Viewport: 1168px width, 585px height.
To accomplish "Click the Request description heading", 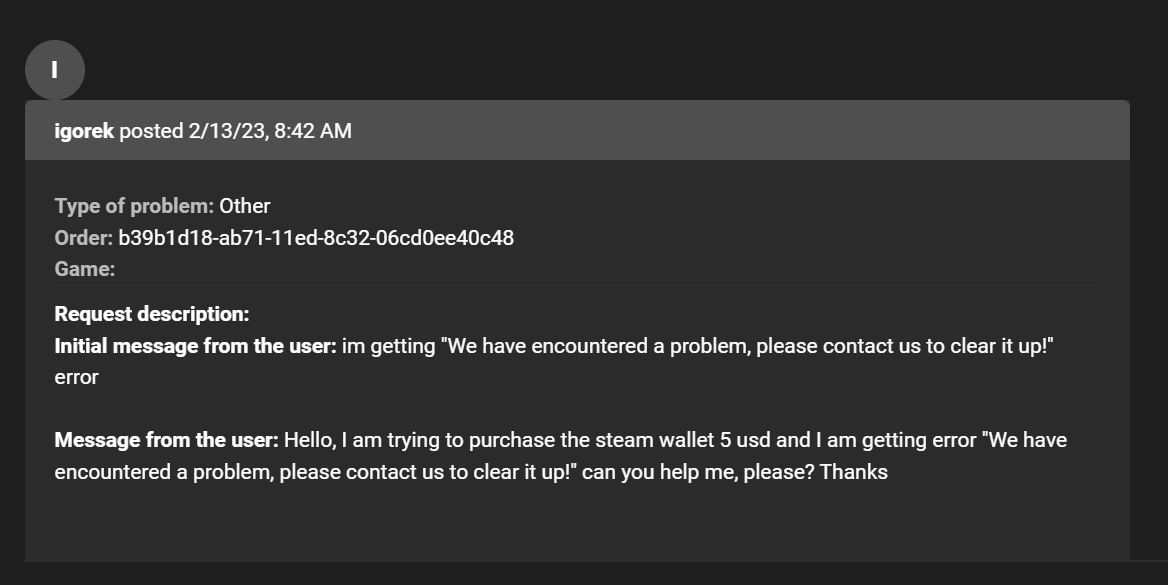I will coord(152,314).
